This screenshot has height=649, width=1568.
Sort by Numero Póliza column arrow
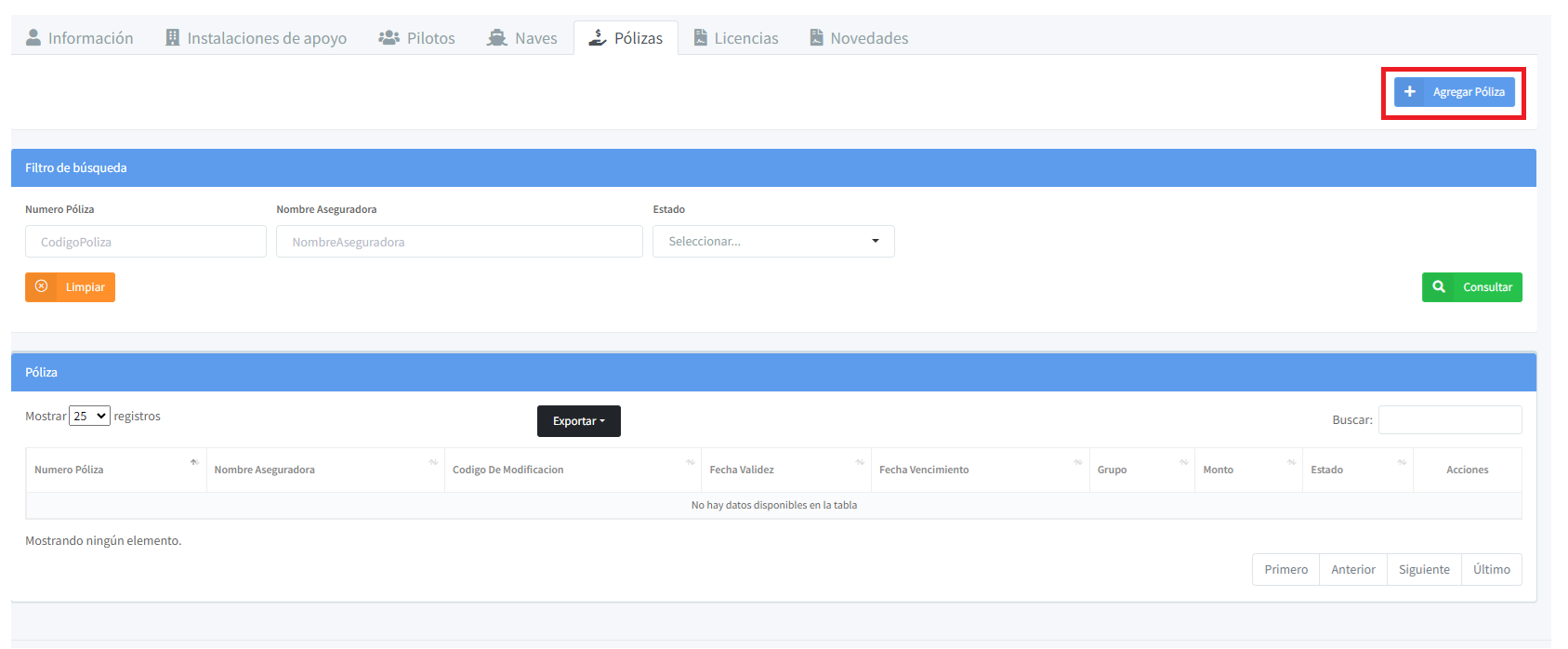(x=194, y=462)
